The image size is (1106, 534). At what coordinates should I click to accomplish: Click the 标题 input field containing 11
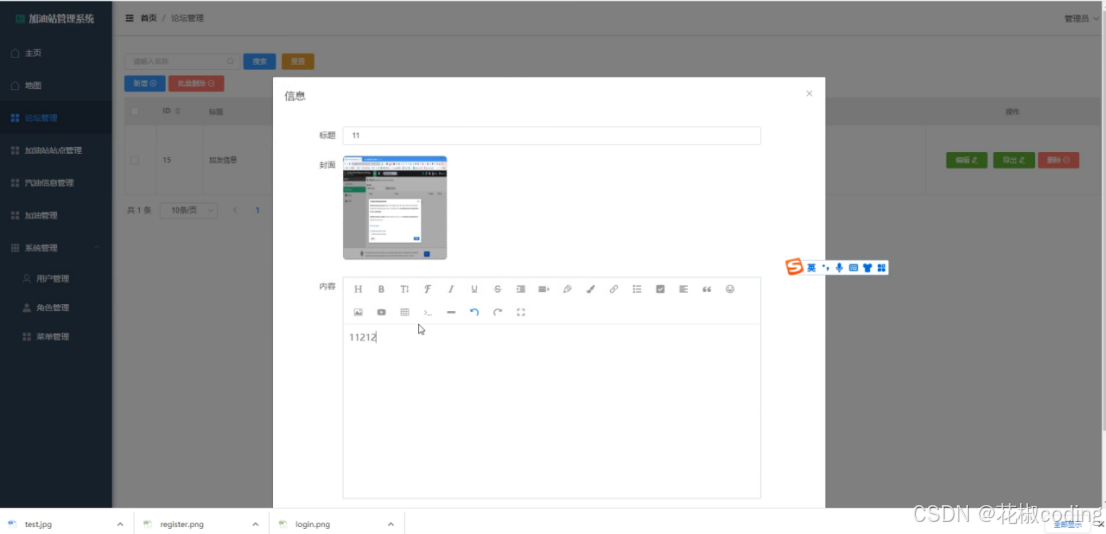coord(552,135)
